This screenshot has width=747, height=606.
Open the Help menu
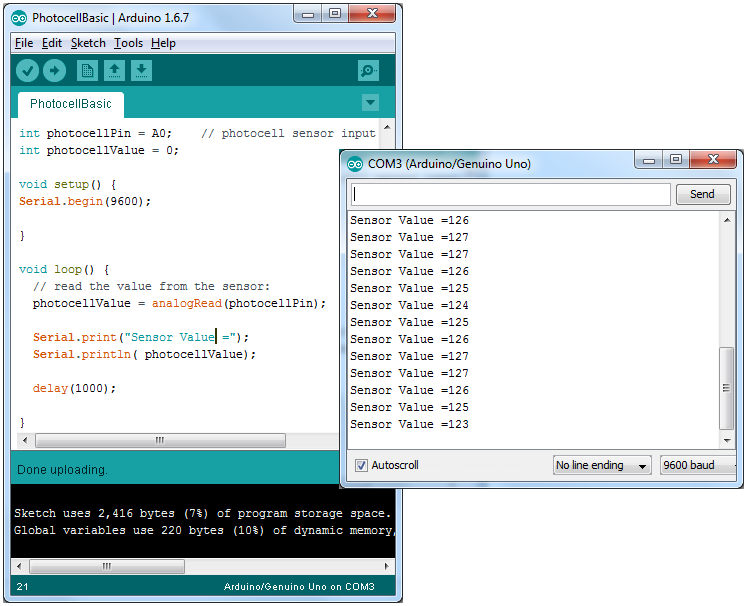[x=163, y=43]
